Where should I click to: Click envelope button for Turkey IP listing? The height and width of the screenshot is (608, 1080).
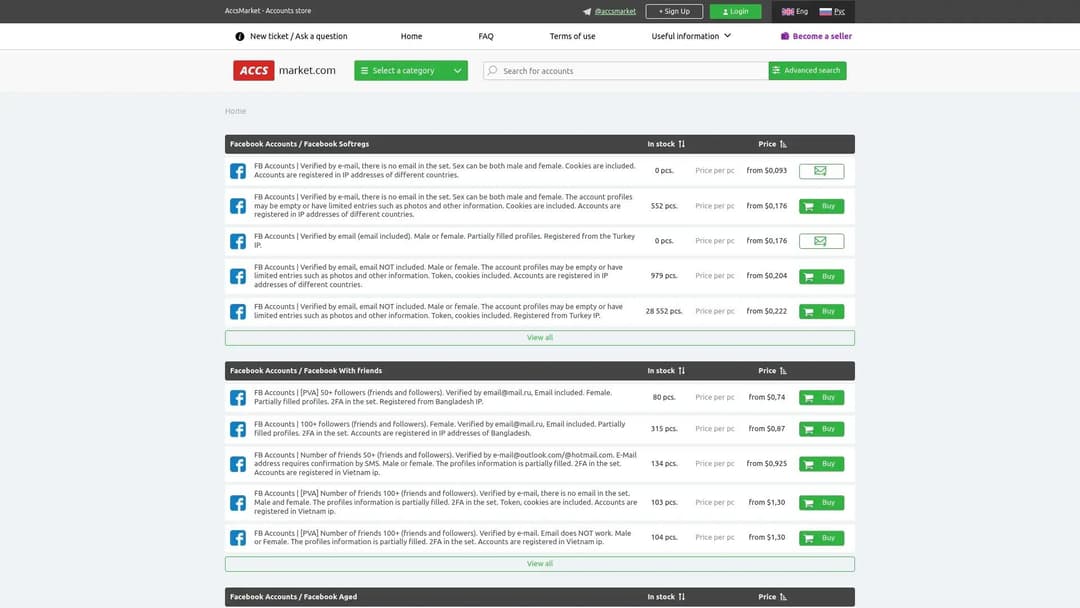click(x=821, y=241)
